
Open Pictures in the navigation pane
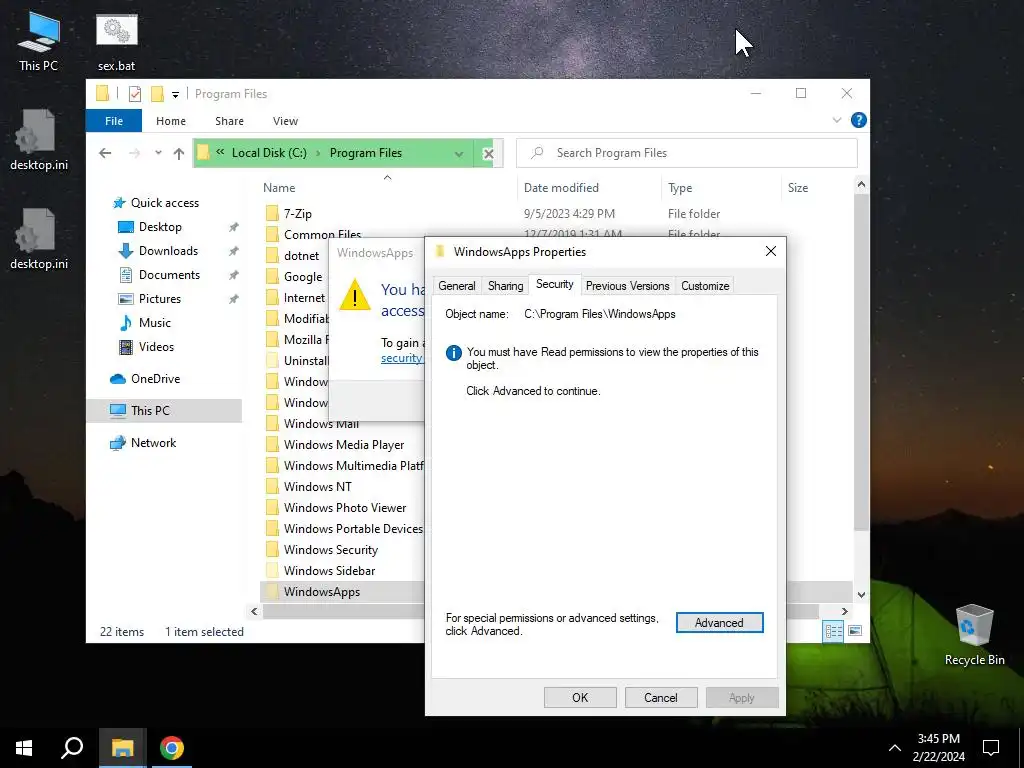pos(159,298)
